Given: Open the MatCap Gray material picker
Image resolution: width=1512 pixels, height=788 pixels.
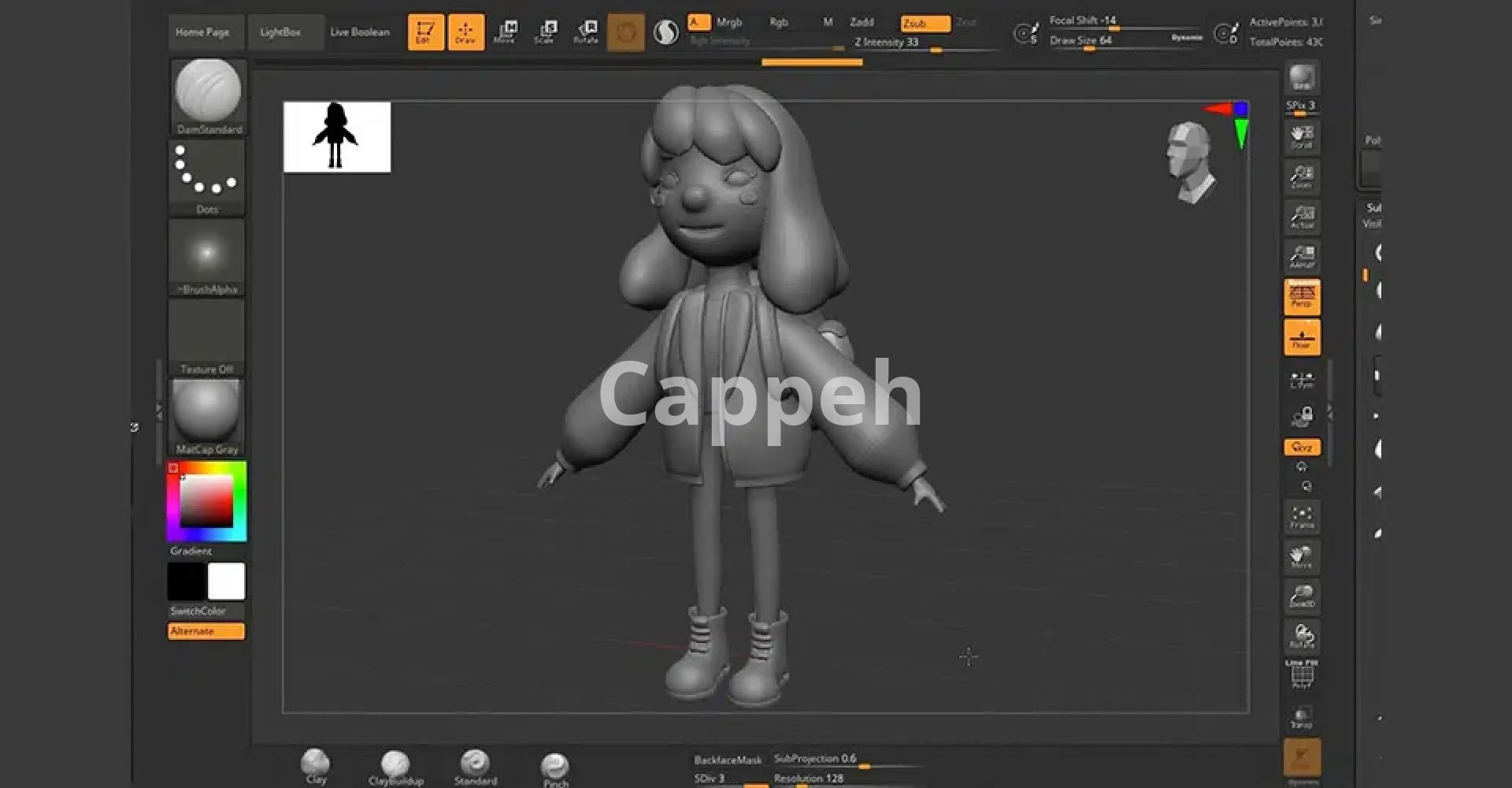Looking at the screenshot, I should tap(206, 416).
